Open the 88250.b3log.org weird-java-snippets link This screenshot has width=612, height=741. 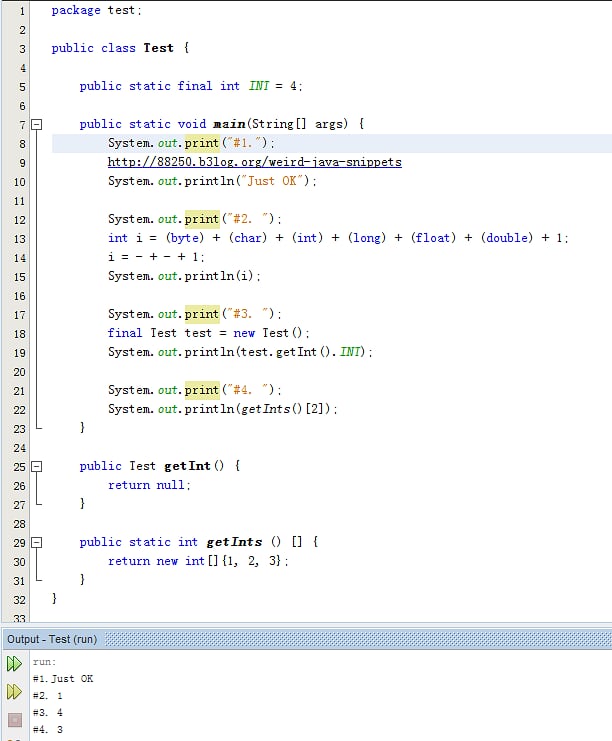254,162
